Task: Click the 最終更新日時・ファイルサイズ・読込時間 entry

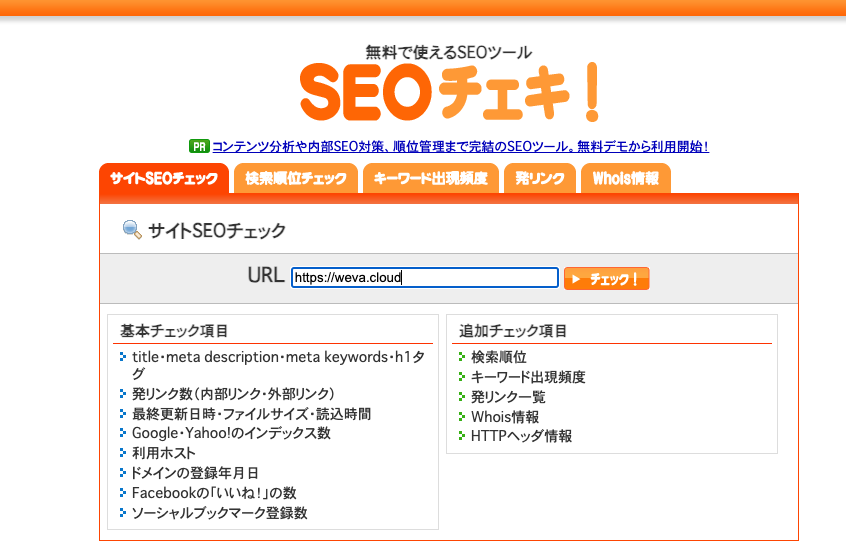Action: (251, 414)
